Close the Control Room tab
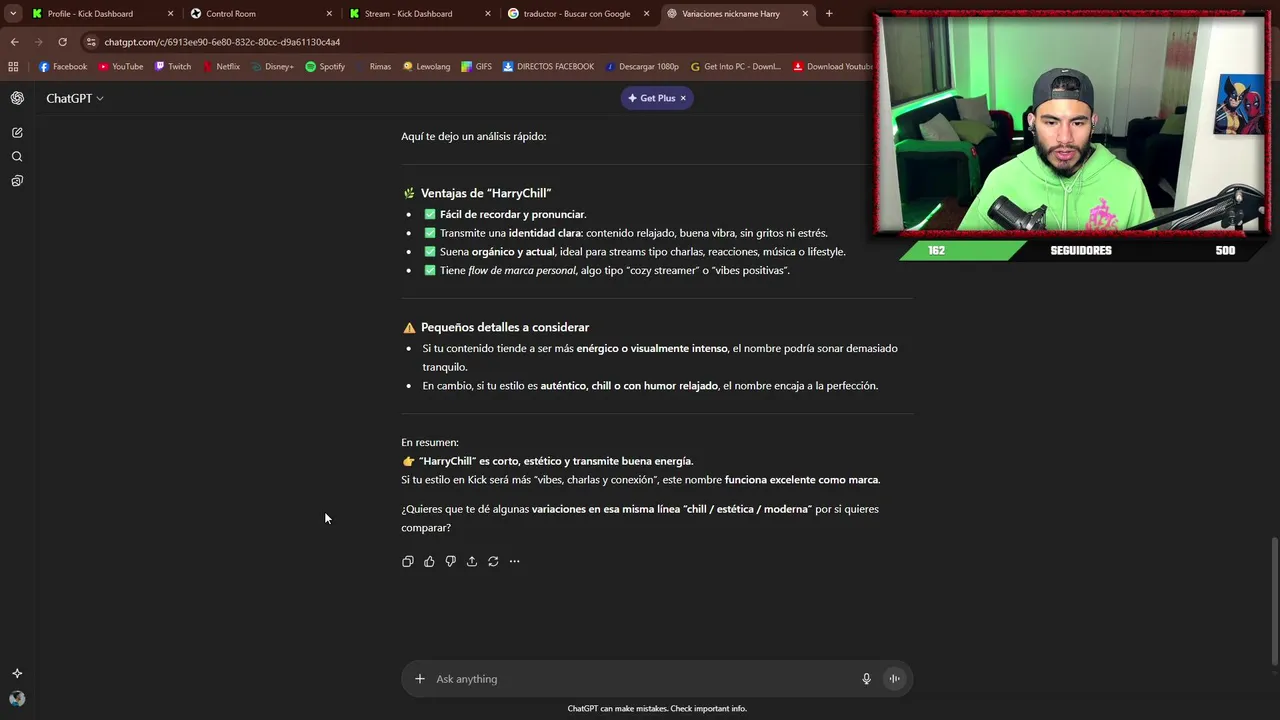1280x720 pixels. (329, 14)
